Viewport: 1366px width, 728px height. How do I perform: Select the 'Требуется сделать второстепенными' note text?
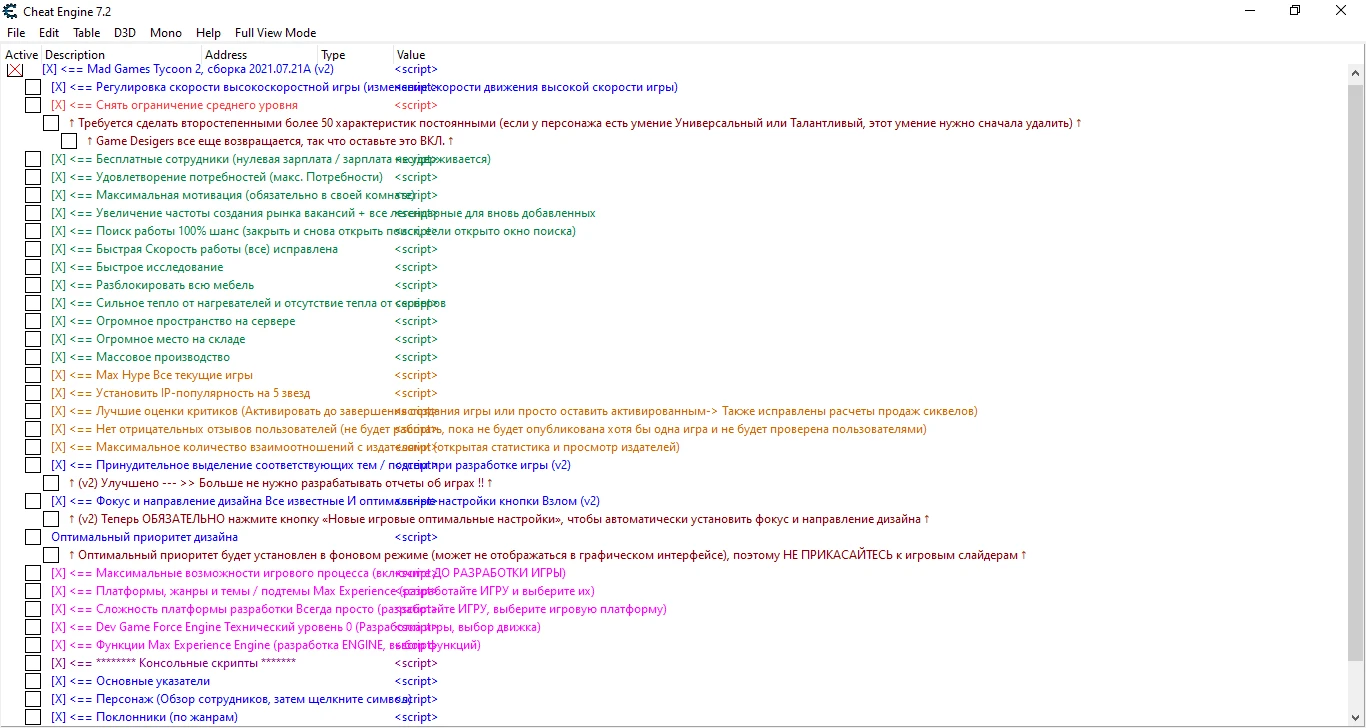pyautogui.click(x=575, y=124)
